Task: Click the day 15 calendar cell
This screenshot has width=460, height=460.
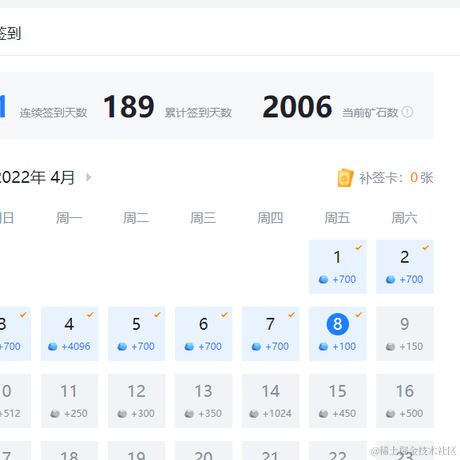Action: [338, 401]
